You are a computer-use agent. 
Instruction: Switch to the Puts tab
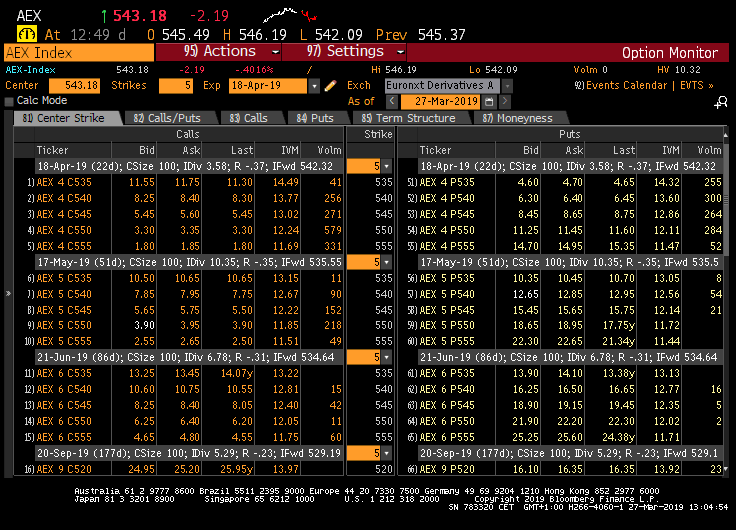316,118
